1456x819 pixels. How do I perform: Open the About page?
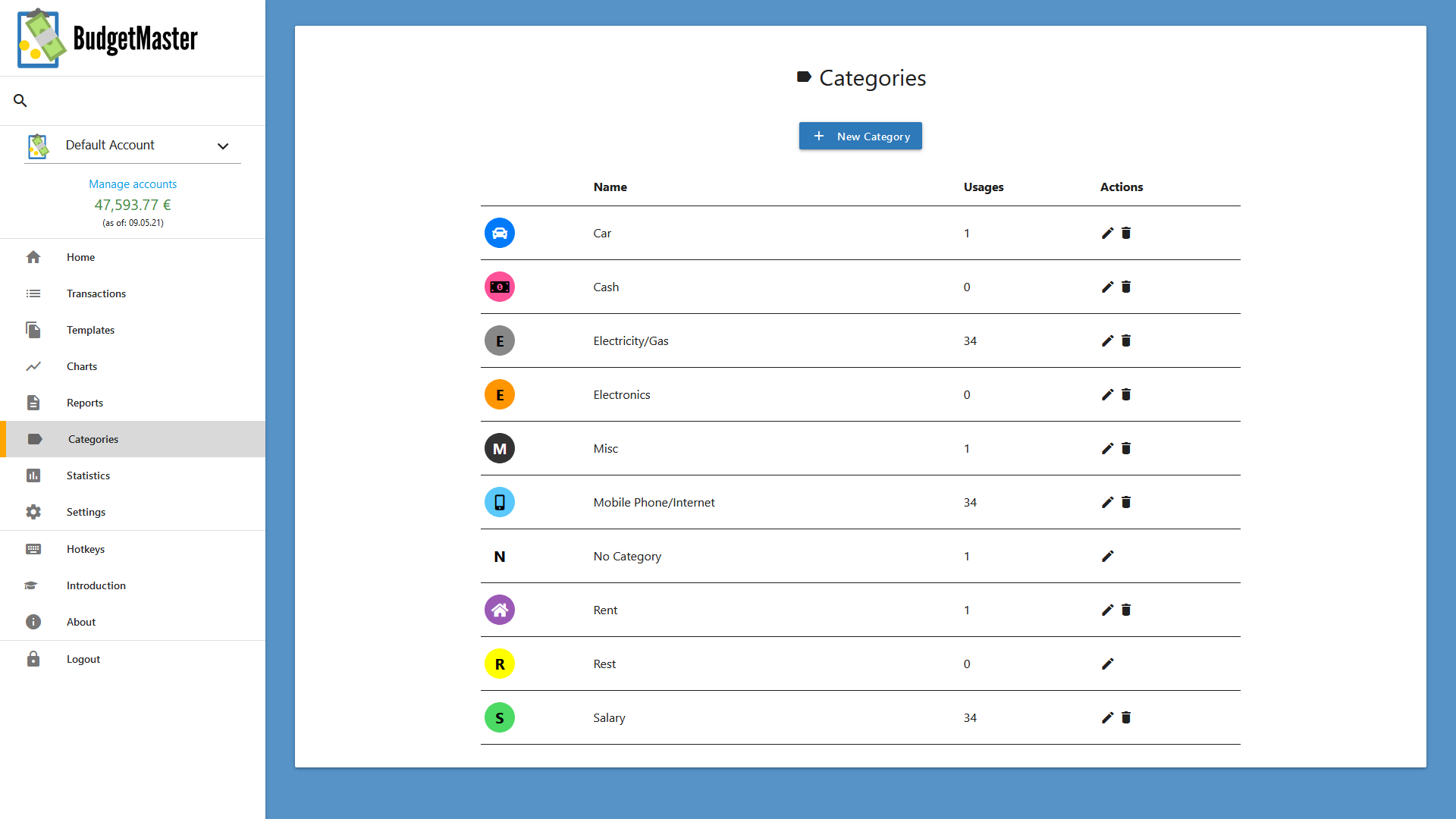[x=133, y=622]
